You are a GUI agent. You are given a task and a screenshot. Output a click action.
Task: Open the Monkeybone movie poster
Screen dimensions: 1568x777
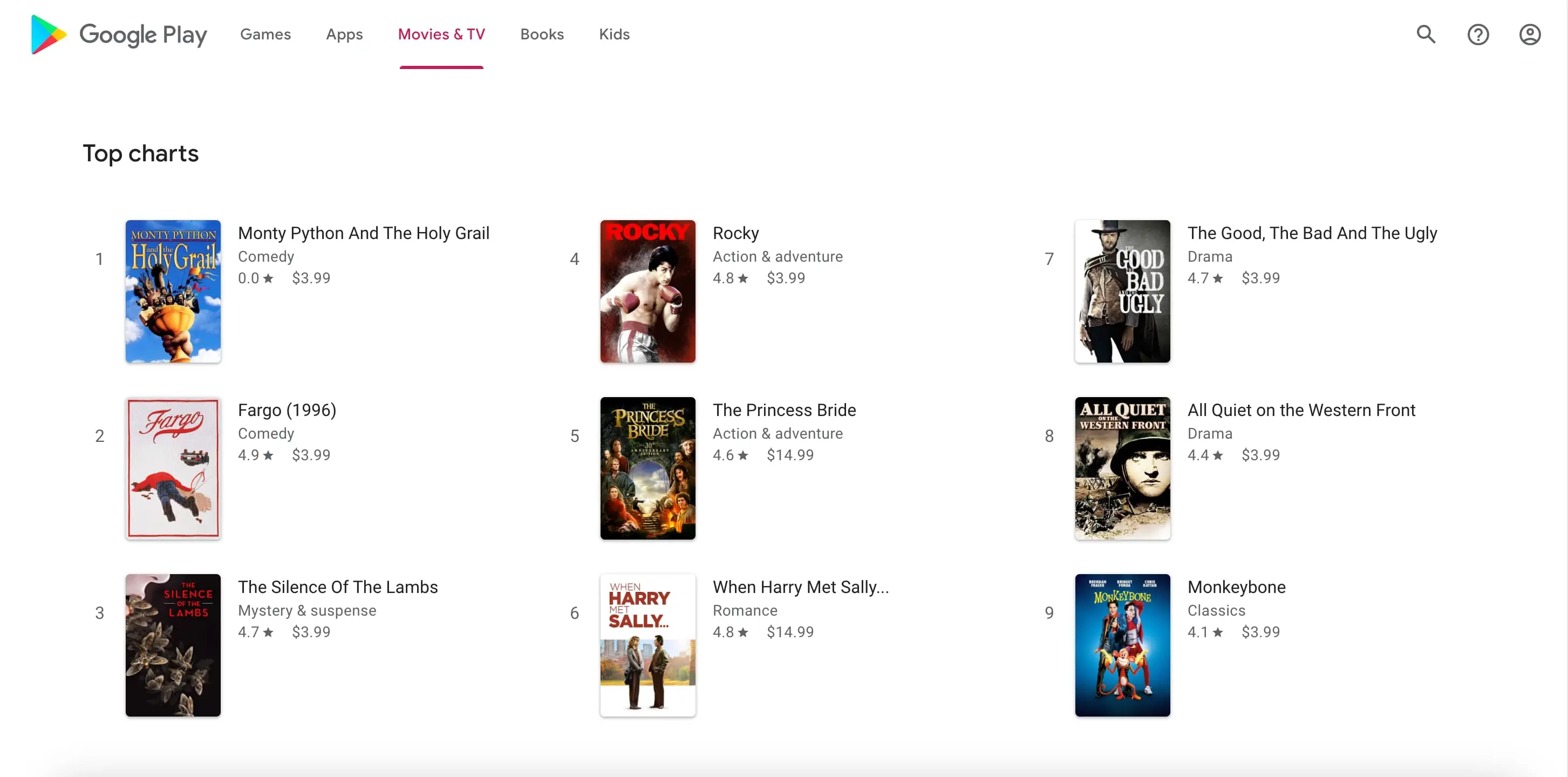click(1122, 645)
